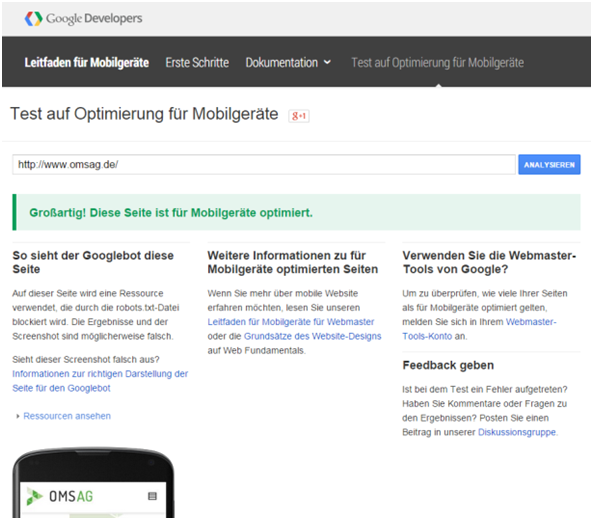
Task: Click the page title 'Test auf Optimierung für Mobilgeräte'
Action: (144, 114)
